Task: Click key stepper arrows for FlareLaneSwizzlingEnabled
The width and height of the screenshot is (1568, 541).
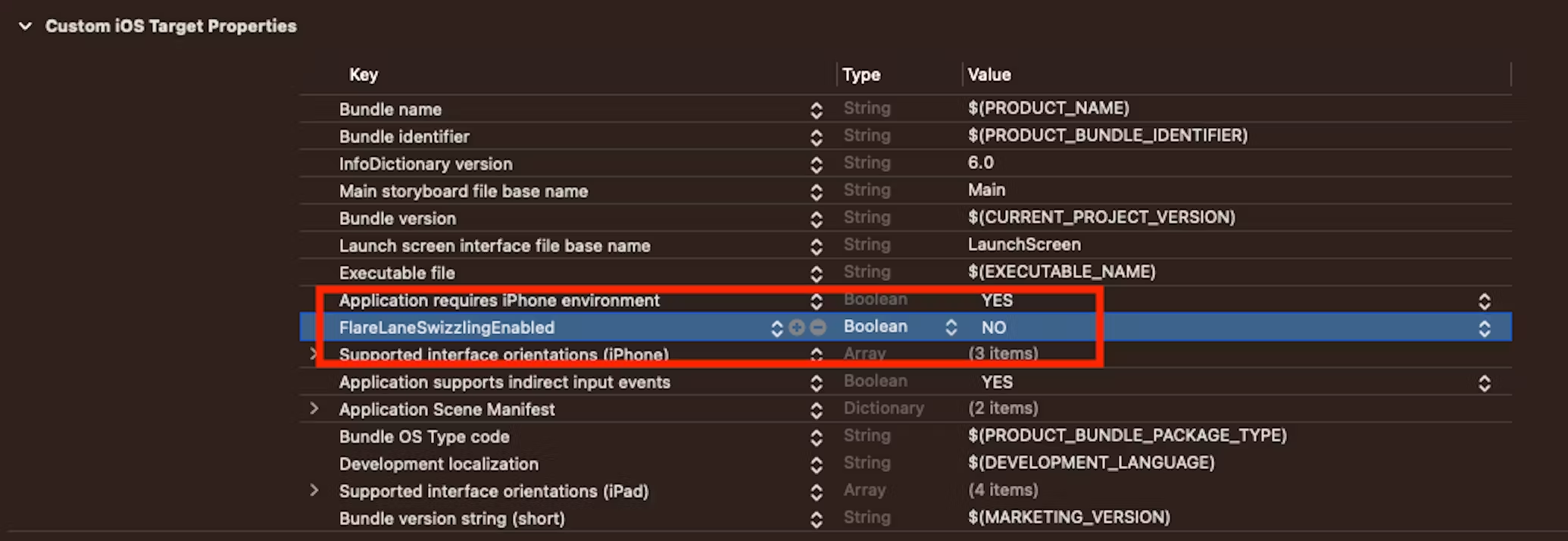Action: (776, 328)
